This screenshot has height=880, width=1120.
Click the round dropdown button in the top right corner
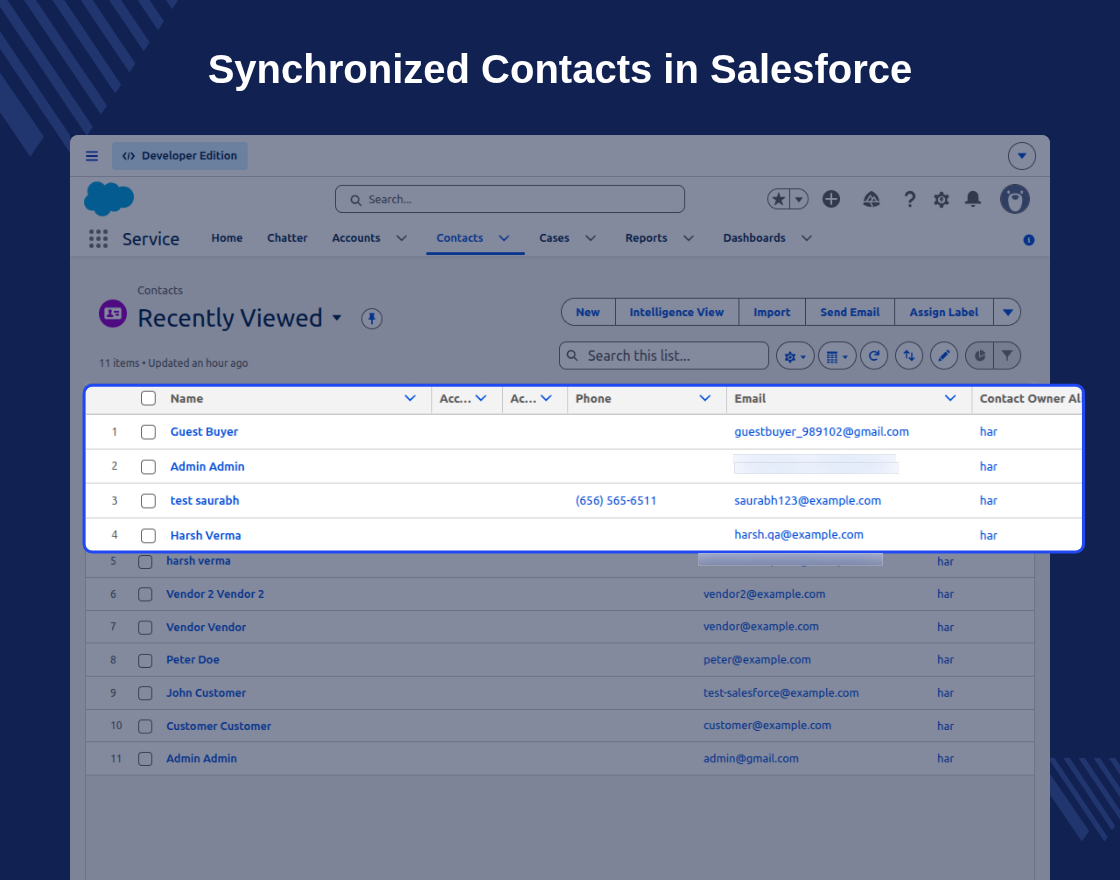[x=1021, y=156]
